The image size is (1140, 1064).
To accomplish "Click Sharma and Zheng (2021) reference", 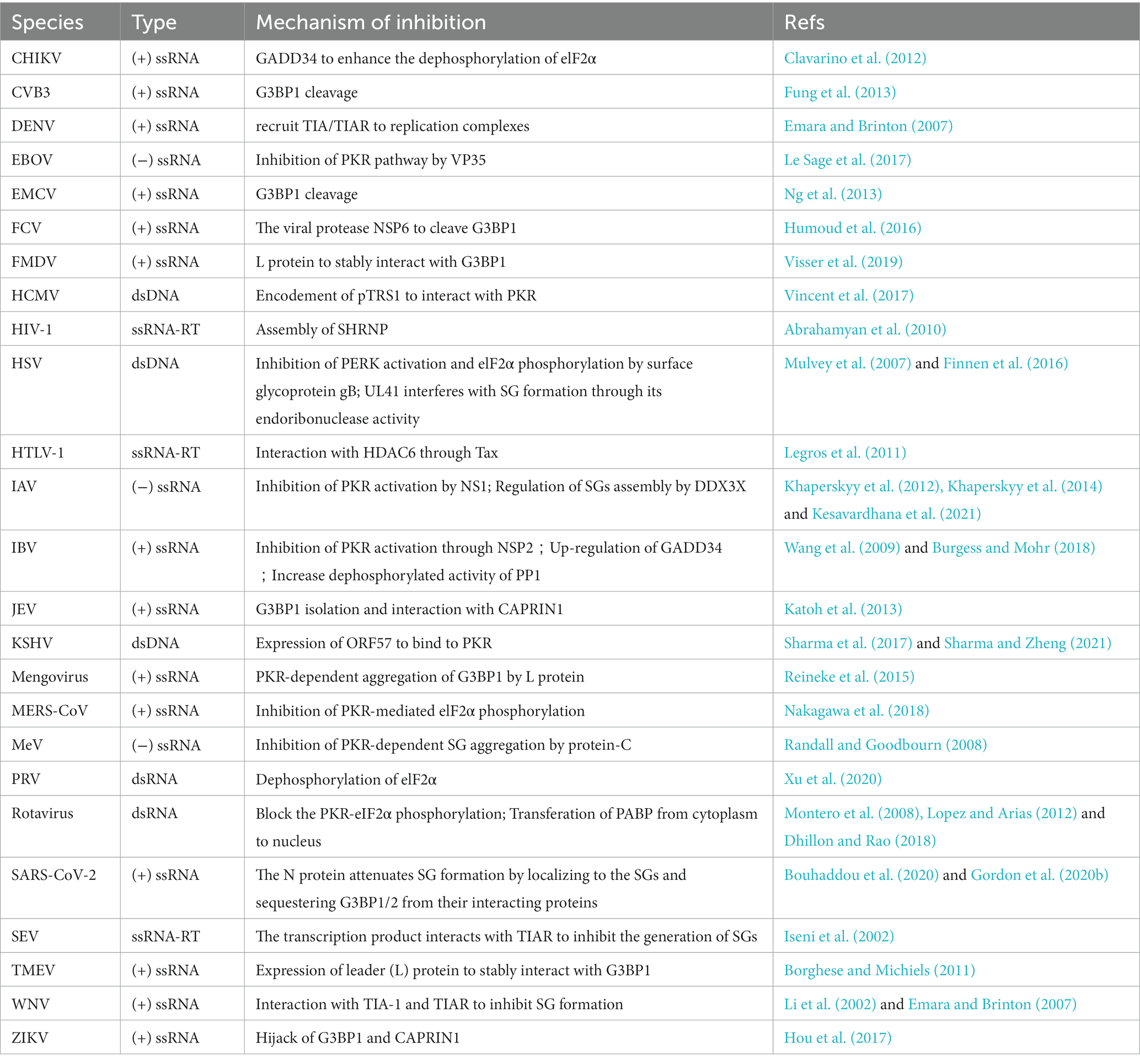I will tap(1027, 643).
